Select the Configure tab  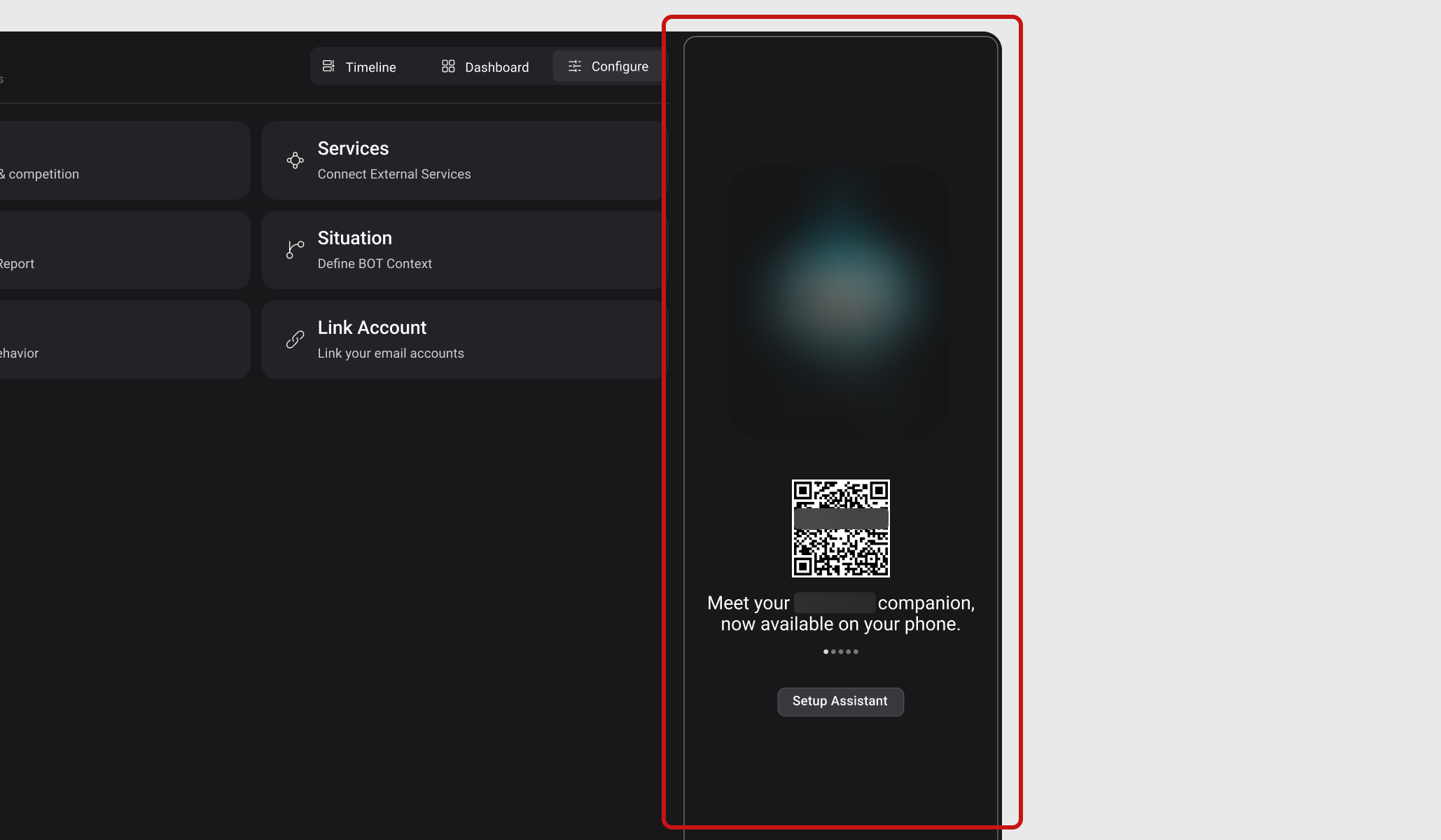pos(608,66)
